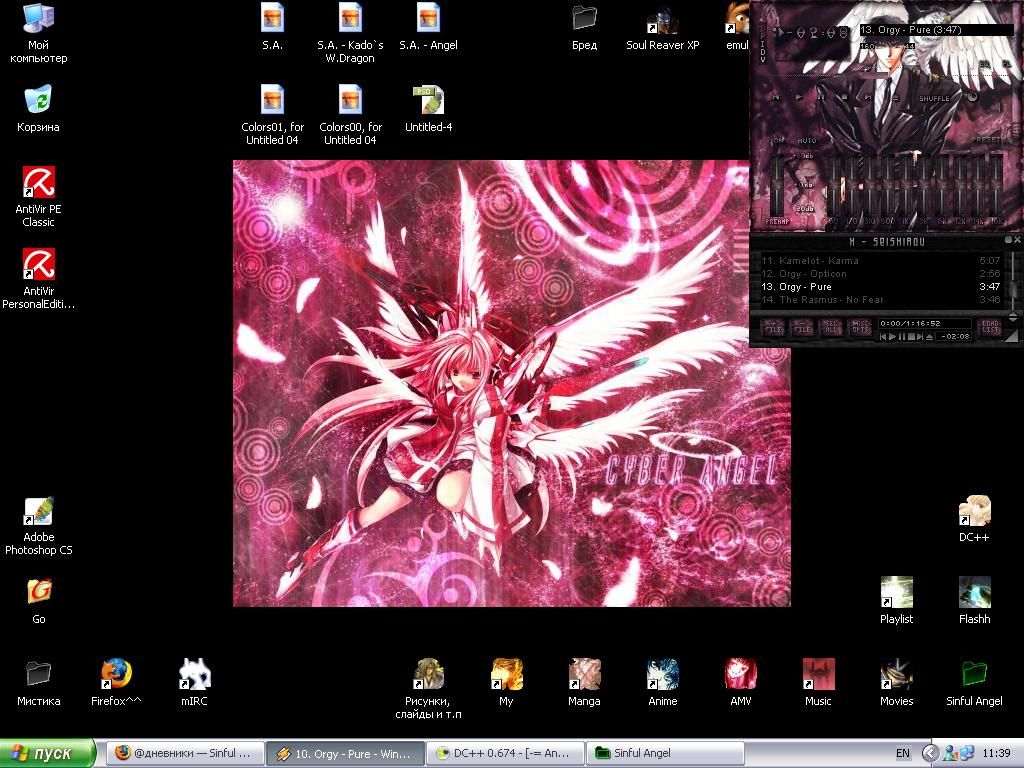This screenshot has height=768, width=1024.
Task: Toggle Winamp repeat button next to Shuffle
Action: tap(972, 97)
